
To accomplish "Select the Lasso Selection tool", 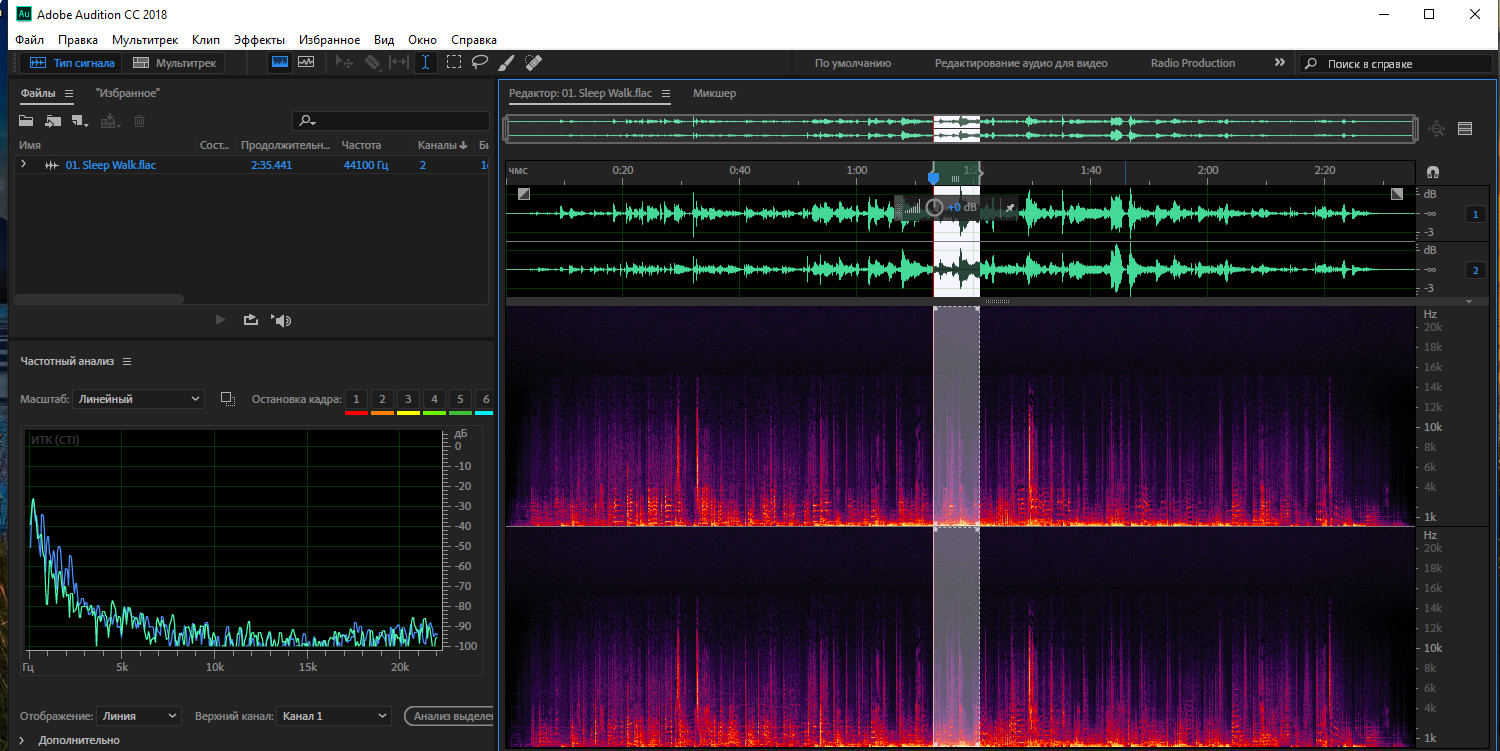I will 480,62.
